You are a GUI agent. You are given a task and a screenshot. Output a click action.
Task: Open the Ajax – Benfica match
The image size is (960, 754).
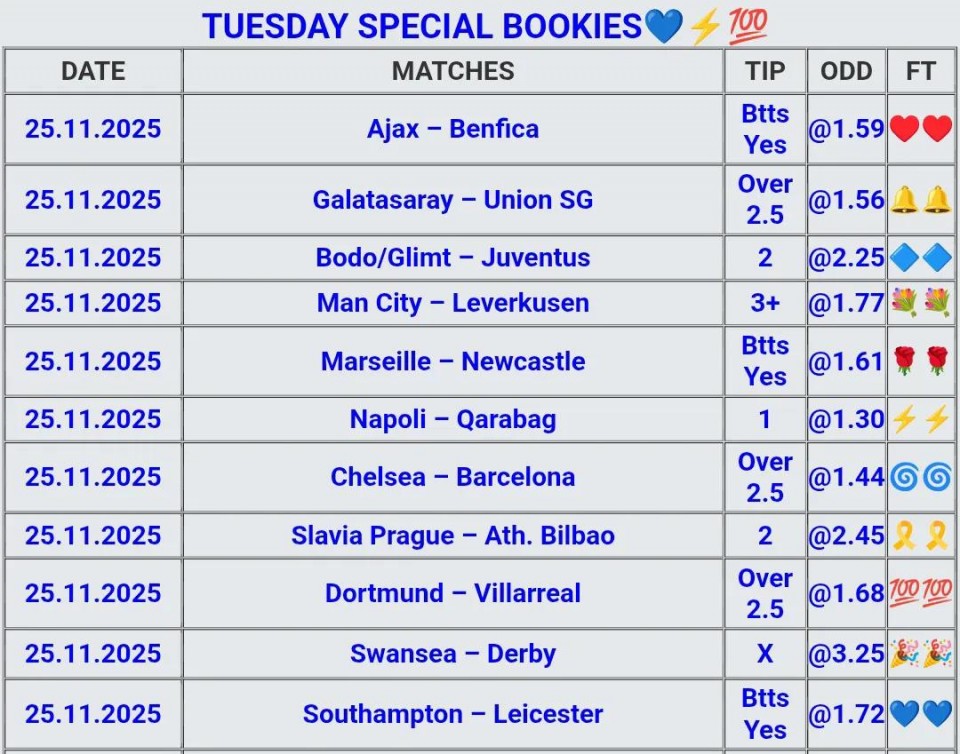[x=453, y=129]
